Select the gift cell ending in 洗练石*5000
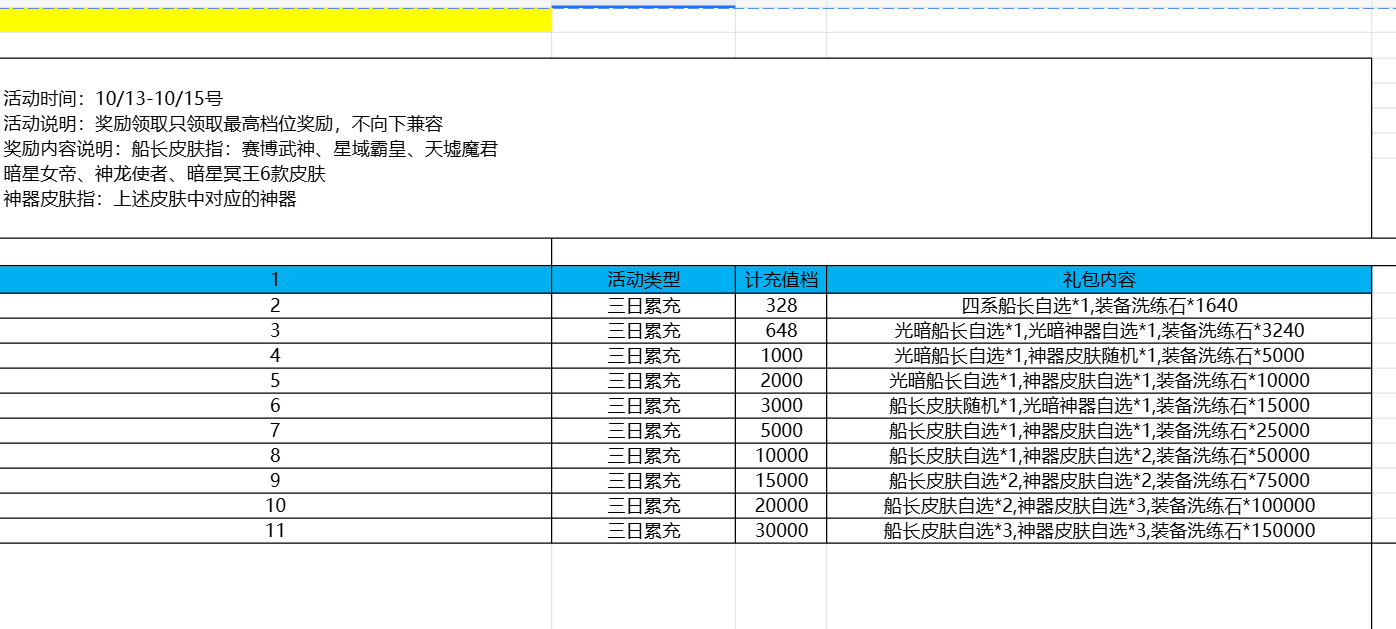 pyautogui.click(x=1099, y=356)
